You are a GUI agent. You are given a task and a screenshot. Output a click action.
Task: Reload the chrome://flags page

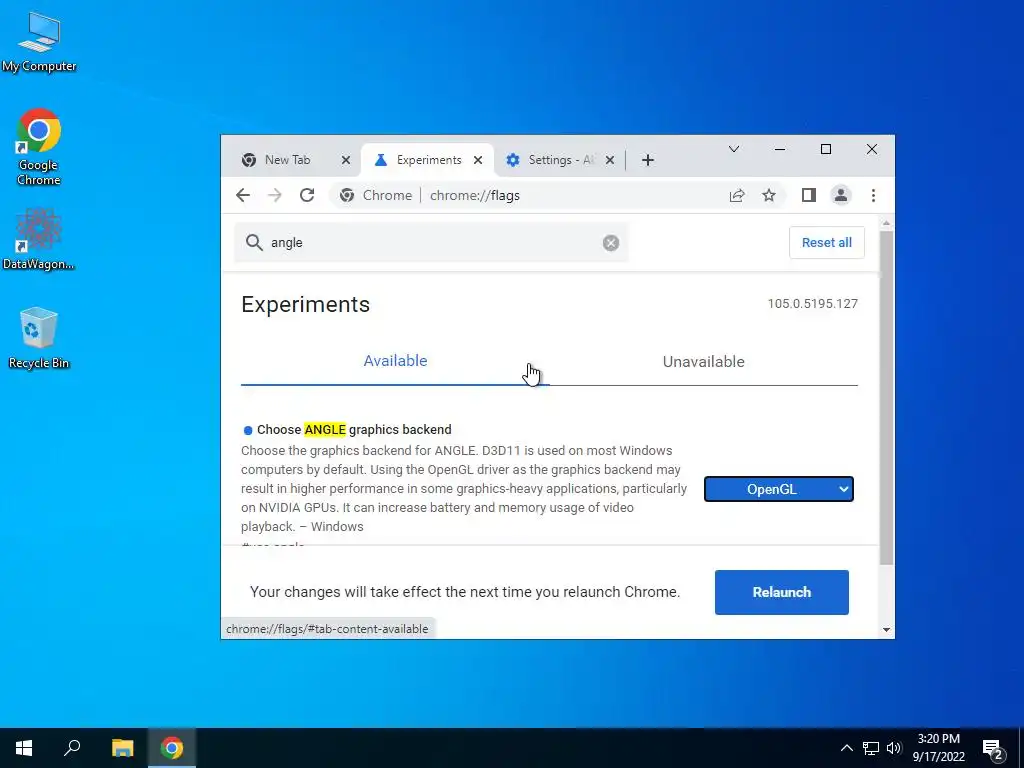(307, 195)
